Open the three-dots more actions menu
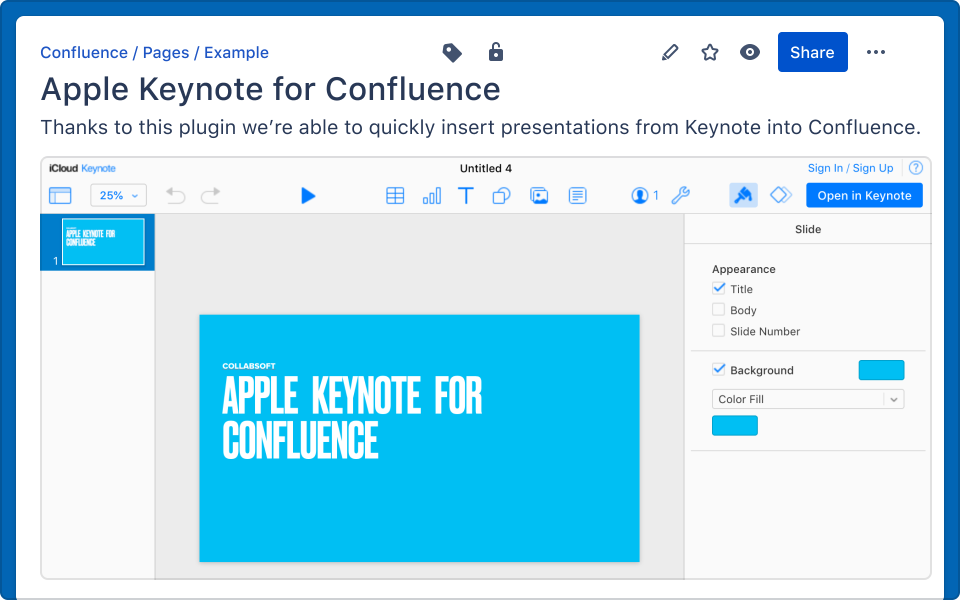The height and width of the screenshot is (600, 960). (x=876, y=53)
